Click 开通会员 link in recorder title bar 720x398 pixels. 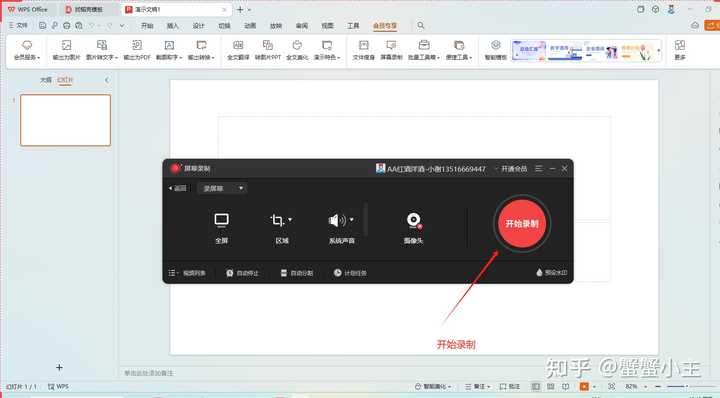pyautogui.click(x=514, y=168)
